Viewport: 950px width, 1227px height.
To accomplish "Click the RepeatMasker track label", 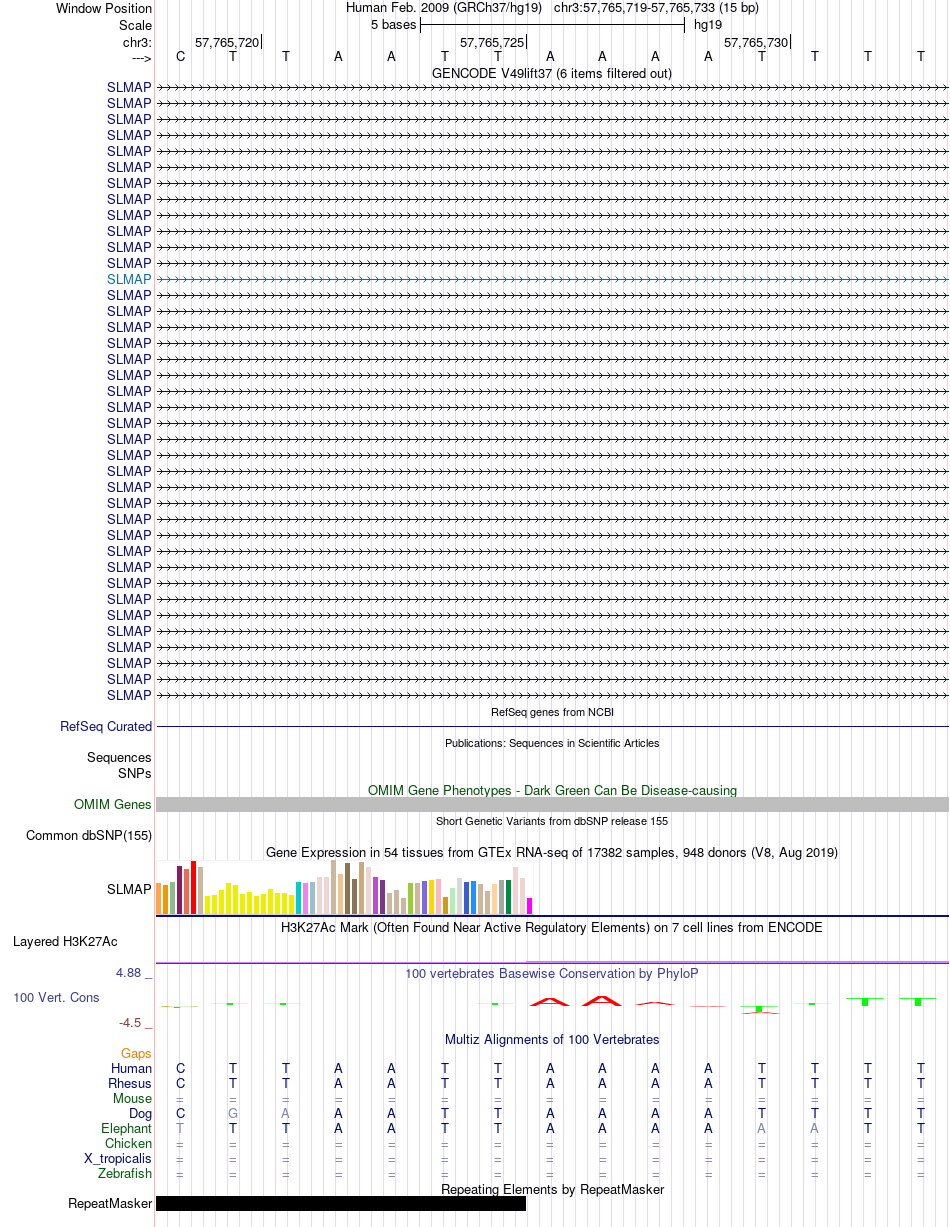I will coord(110,1204).
